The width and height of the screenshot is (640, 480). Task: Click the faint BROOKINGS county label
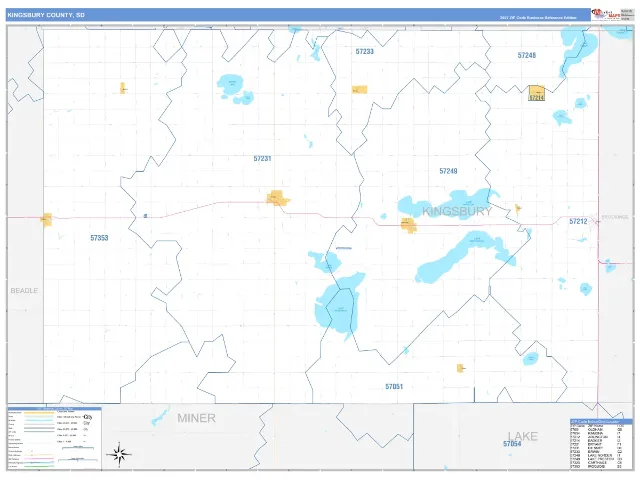click(614, 217)
